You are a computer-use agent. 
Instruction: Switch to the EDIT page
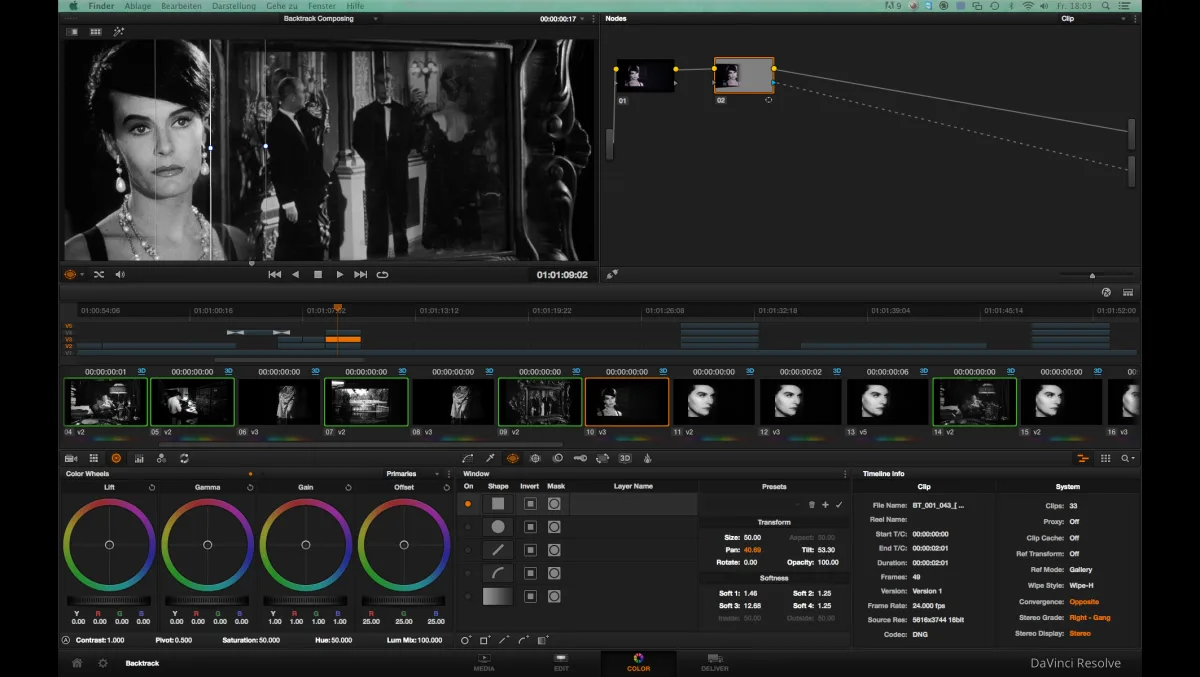coord(561,663)
